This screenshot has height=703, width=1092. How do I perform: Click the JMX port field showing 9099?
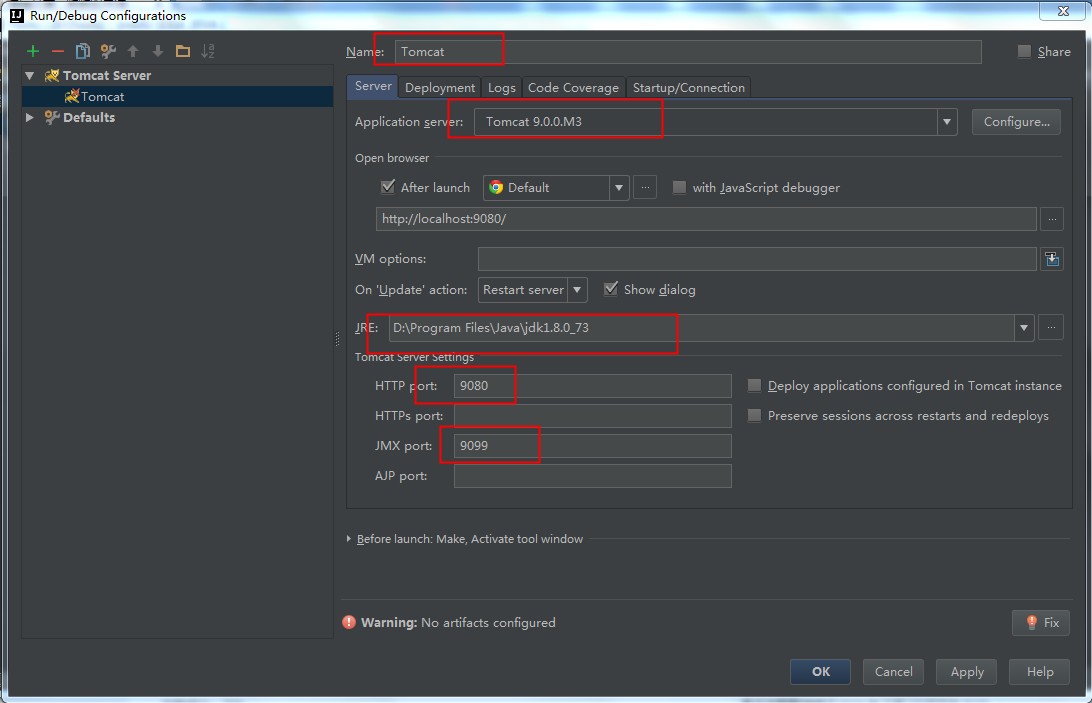point(593,445)
